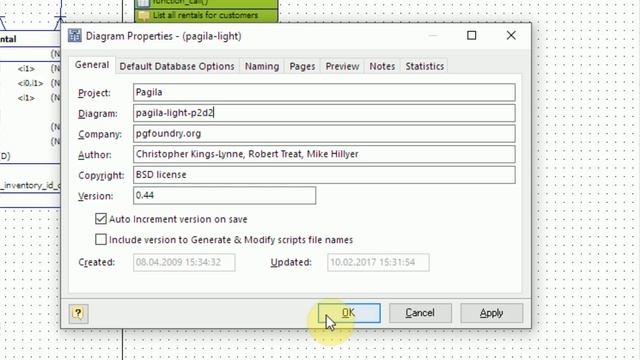Open the Notes tab
This screenshot has width=640, height=360.
pos(382,66)
